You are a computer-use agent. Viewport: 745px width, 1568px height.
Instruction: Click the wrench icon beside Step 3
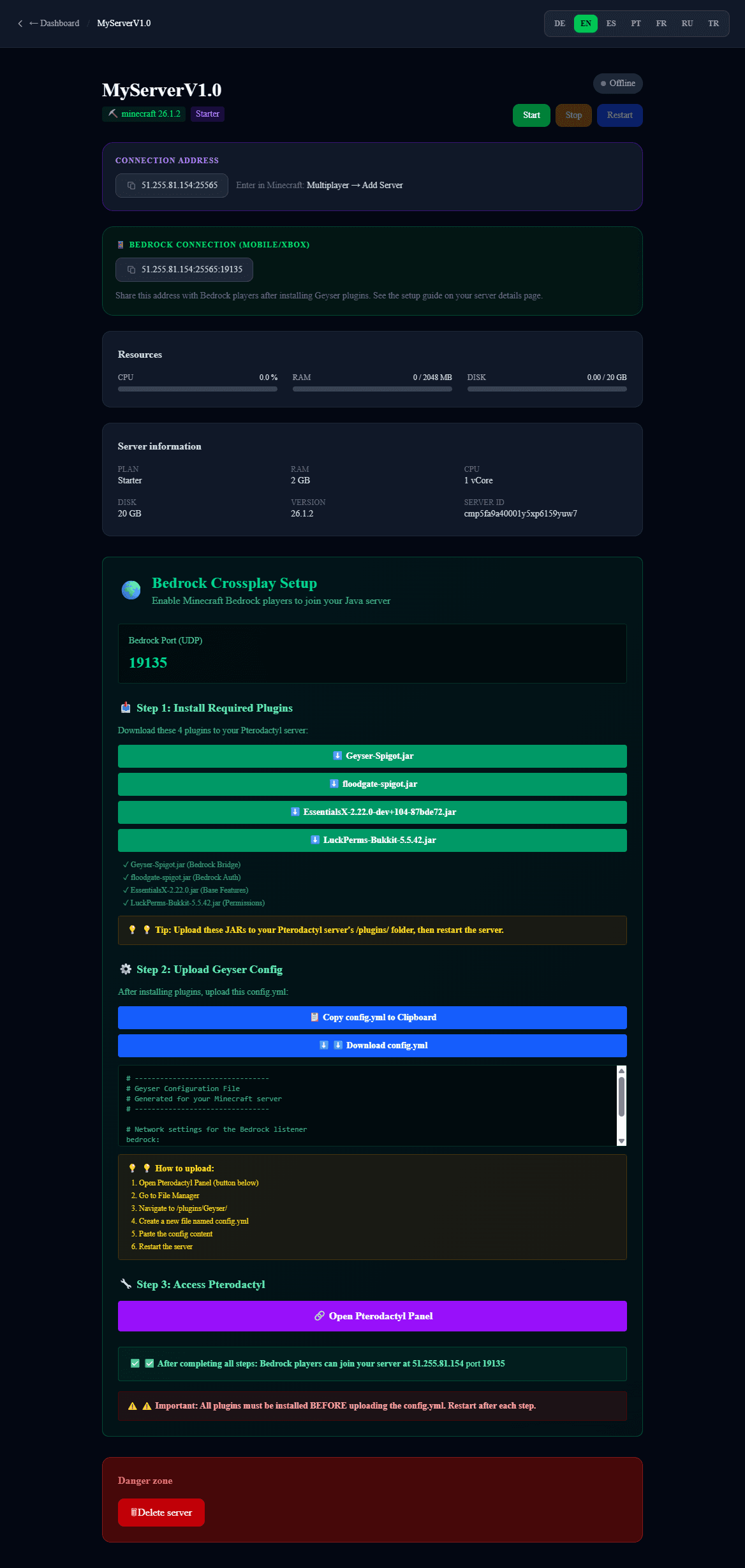click(126, 1284)
